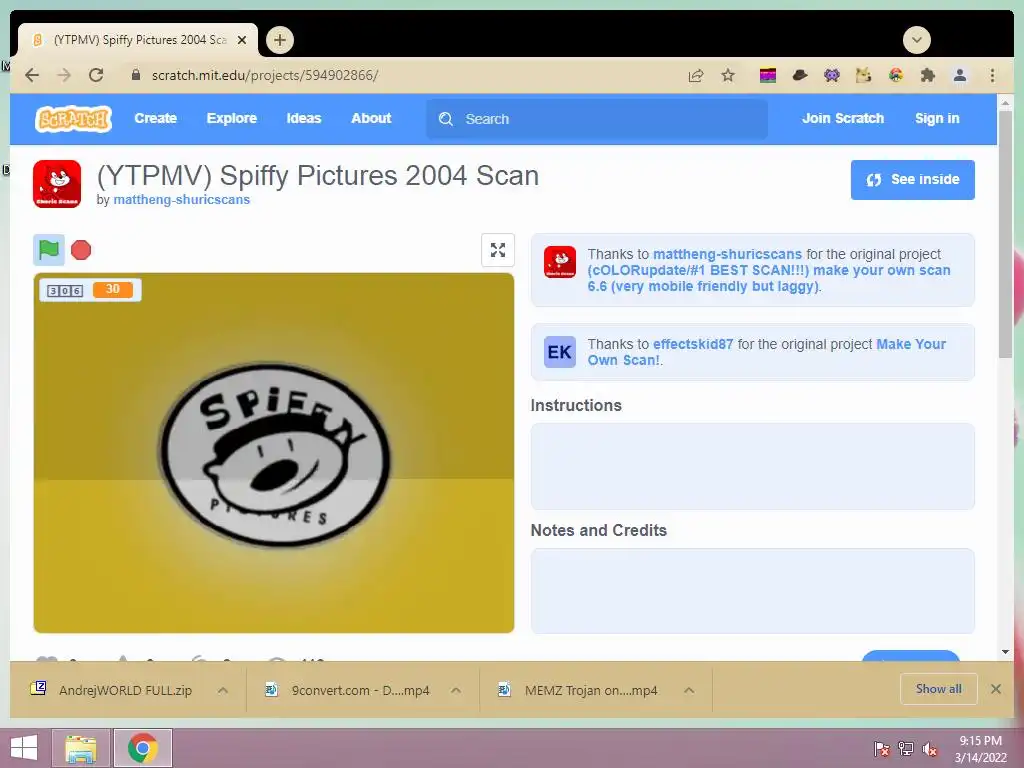Click the network tray icon
This screenshot has height=768, width=1024.
(905, 749)
